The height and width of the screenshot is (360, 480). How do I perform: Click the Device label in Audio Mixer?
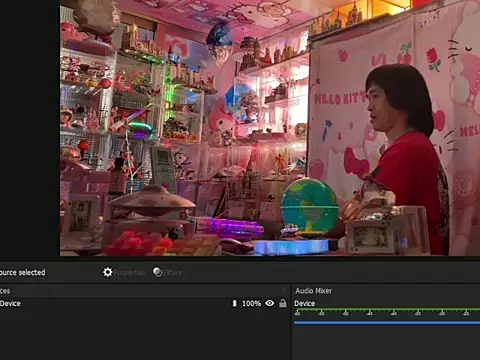(305, 303)
